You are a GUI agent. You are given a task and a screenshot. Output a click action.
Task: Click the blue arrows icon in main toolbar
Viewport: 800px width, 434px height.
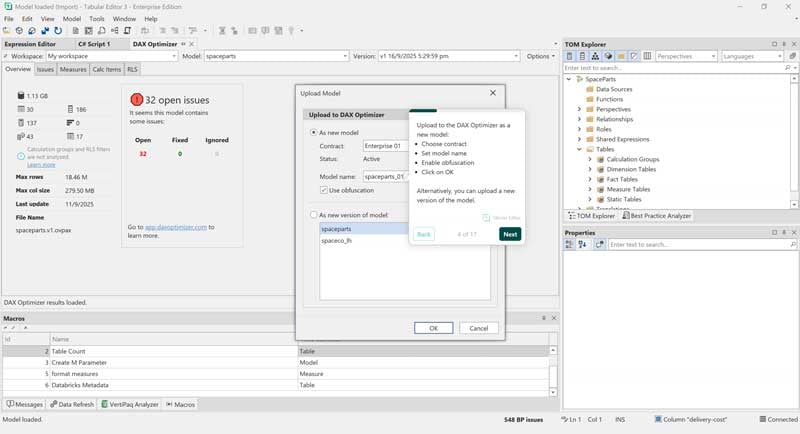tap(45, 31)
